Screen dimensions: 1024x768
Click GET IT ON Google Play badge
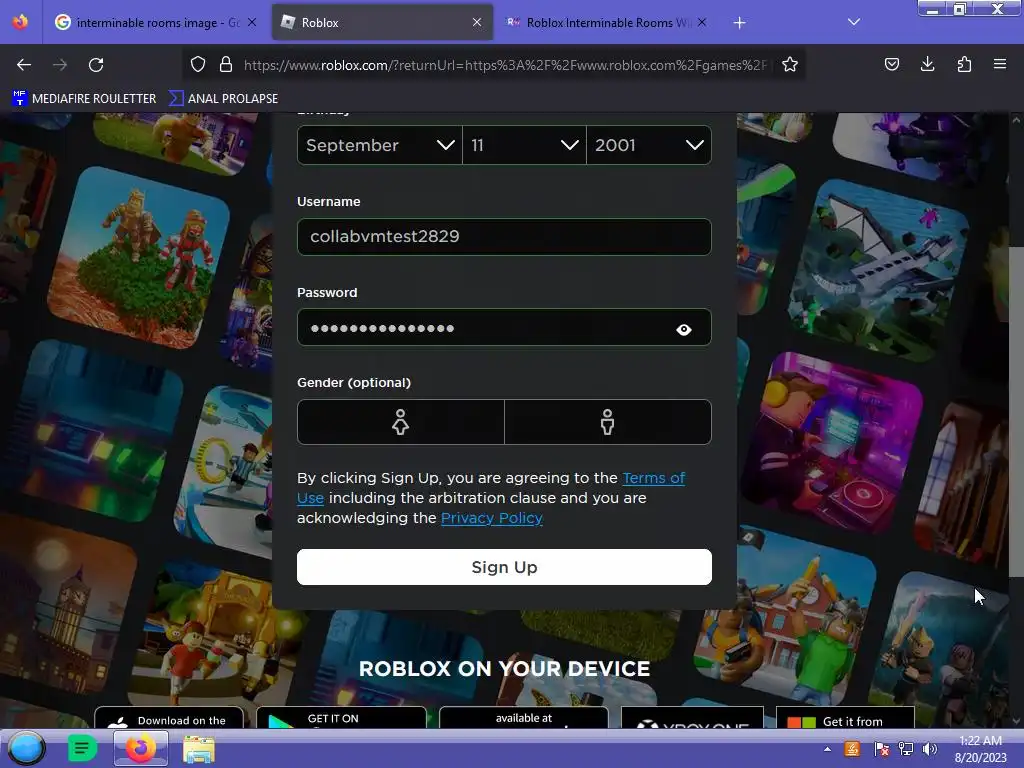click(x=341, y=718)
